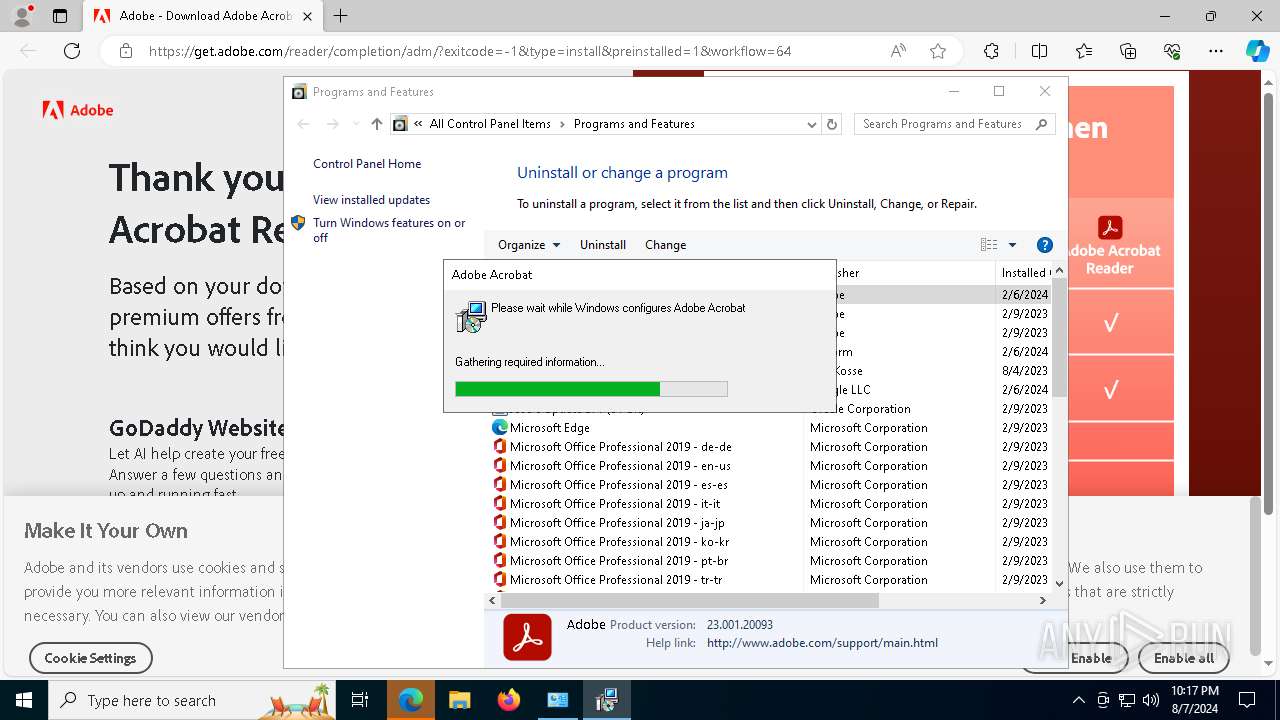The height and width of the screenshot is (720, 1280).
Task: Click the Cookie Settings button
Action: [x=90, y=658]
